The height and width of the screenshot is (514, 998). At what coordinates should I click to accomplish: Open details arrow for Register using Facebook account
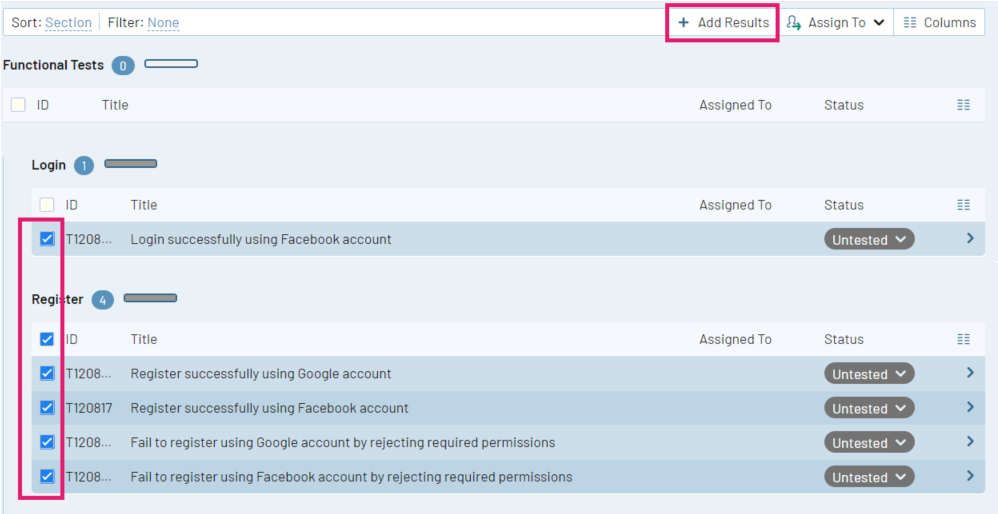click(969, 407)
